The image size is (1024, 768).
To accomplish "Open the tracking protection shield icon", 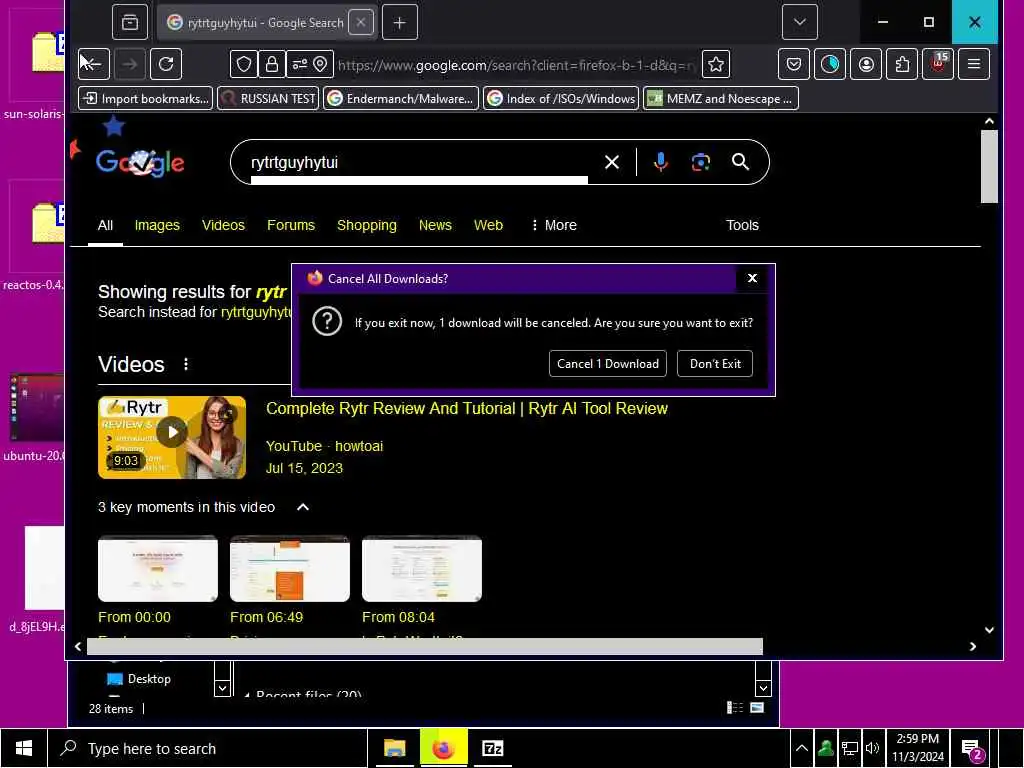I will point(244,64).
